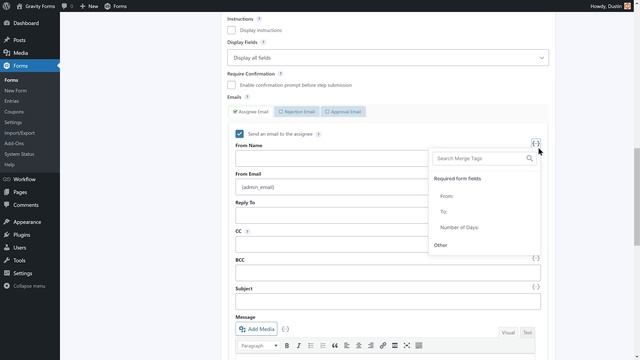
Task: Click the merge tag search magnifier icon
Action: [529, 158]
